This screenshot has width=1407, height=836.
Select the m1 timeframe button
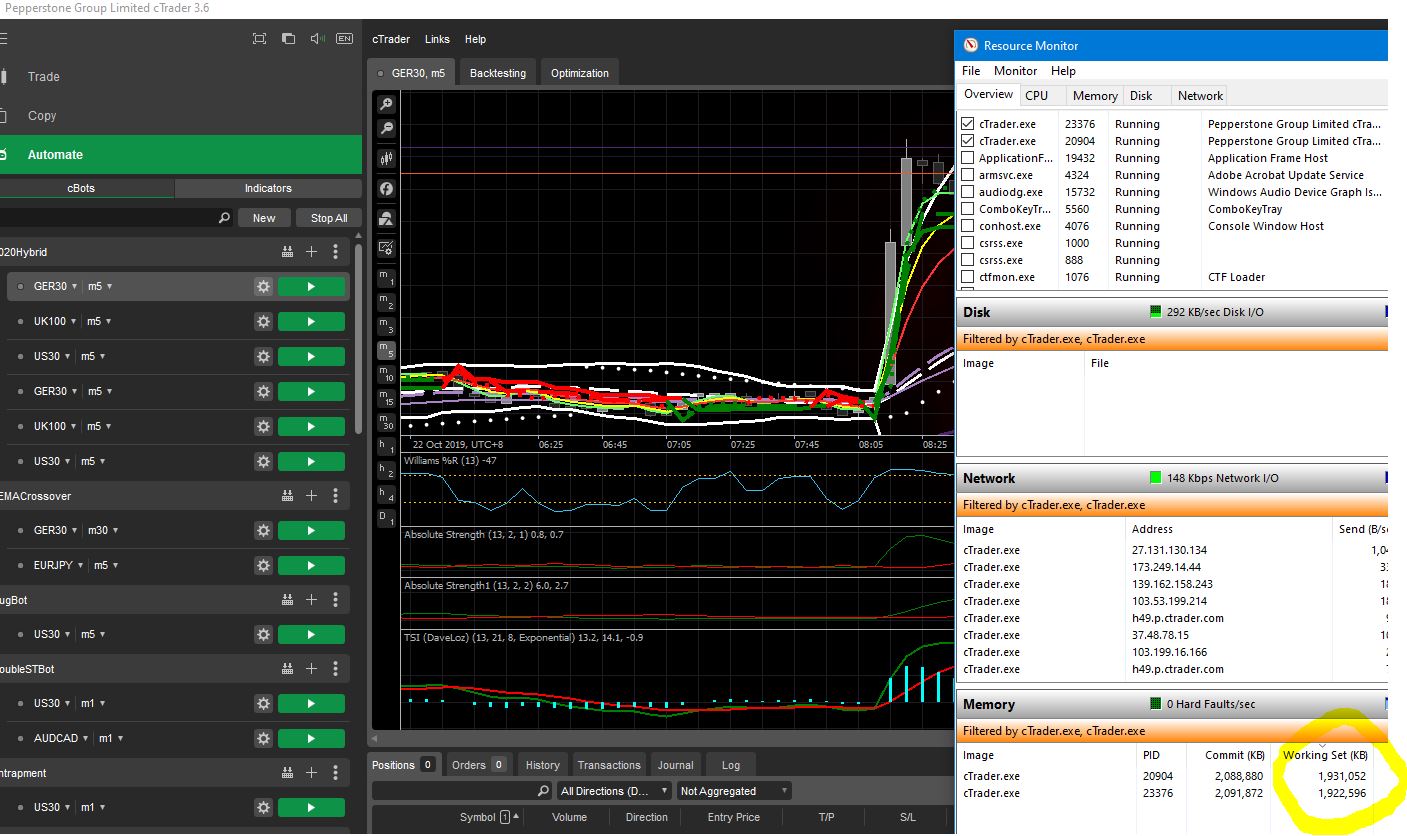point(386,278)
